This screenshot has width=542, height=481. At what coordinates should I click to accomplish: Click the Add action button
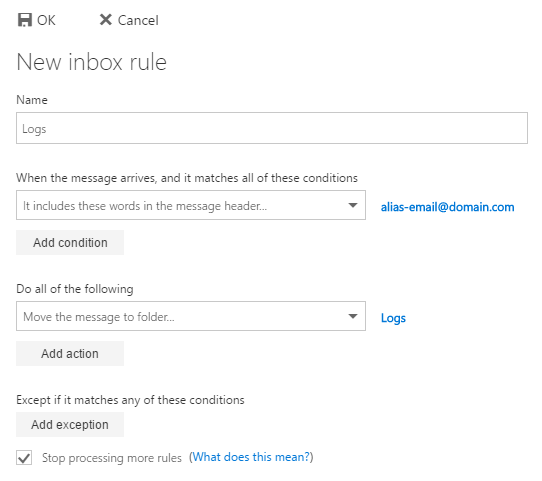pos(70,353)
